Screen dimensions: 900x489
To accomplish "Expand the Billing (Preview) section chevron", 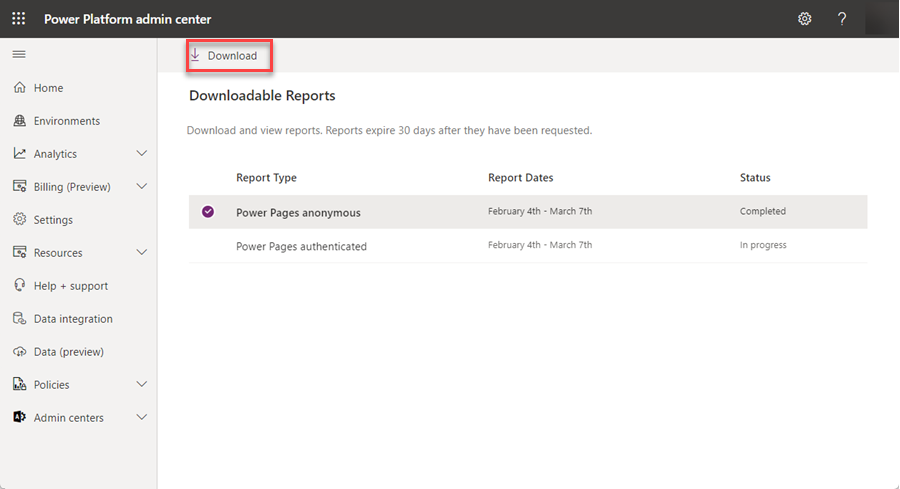I will 141,187.
